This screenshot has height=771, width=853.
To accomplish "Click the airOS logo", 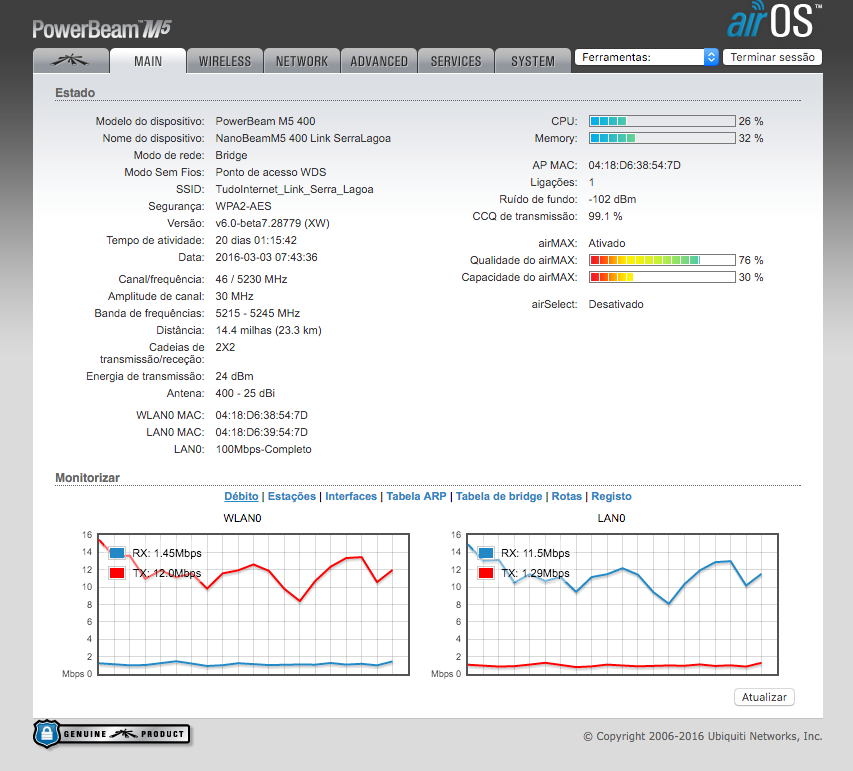I will pyautogui.click(x=774, y=21).
